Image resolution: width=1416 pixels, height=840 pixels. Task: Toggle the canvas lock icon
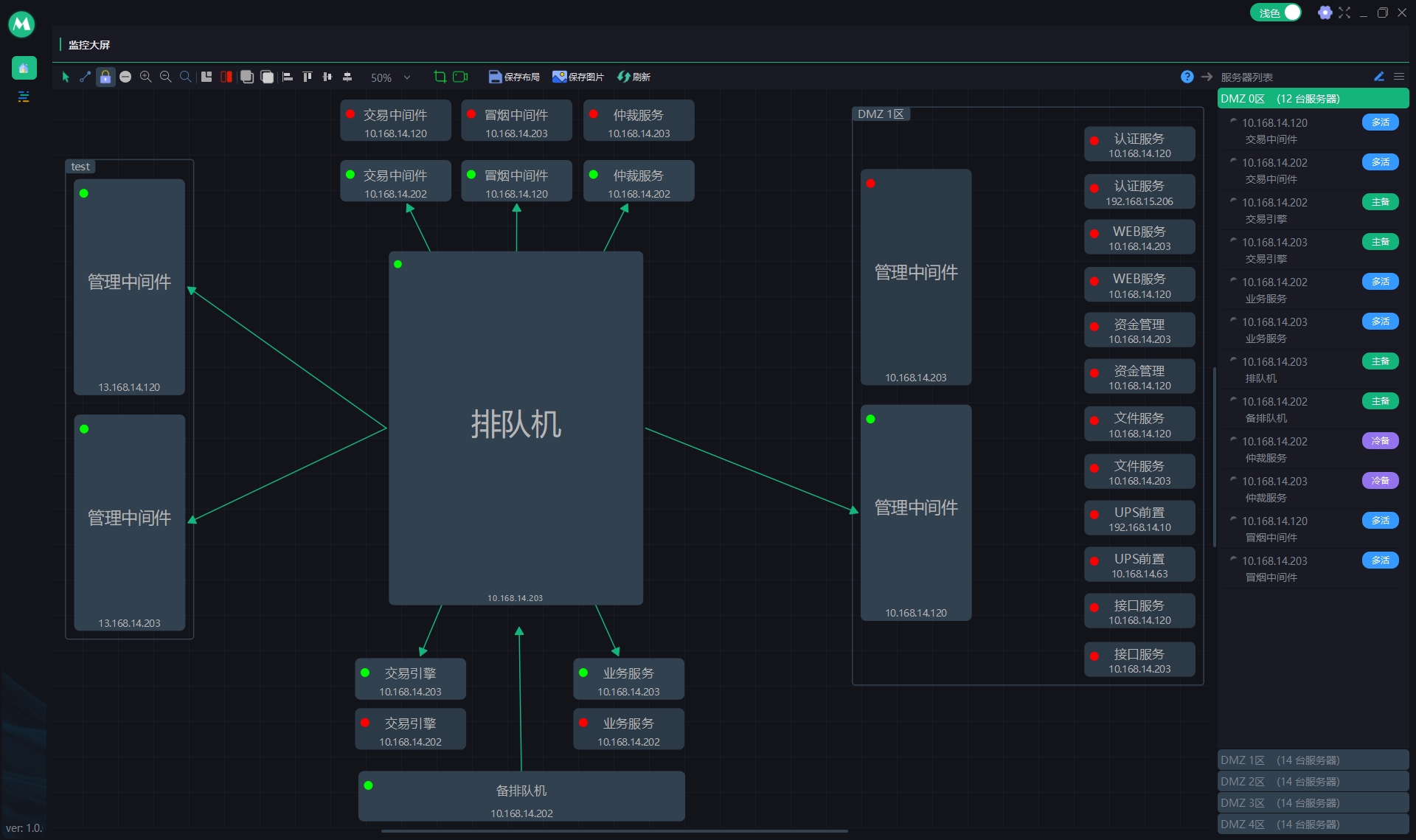click(105, 77)
